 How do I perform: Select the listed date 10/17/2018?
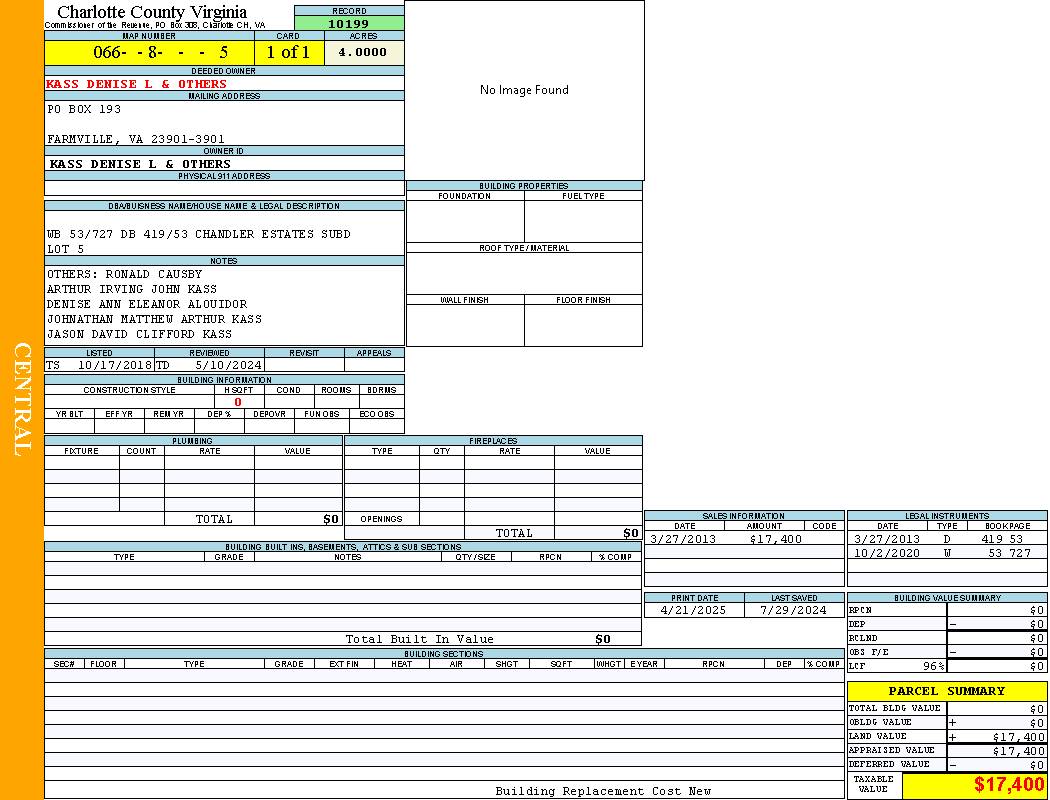click(114, 365)
